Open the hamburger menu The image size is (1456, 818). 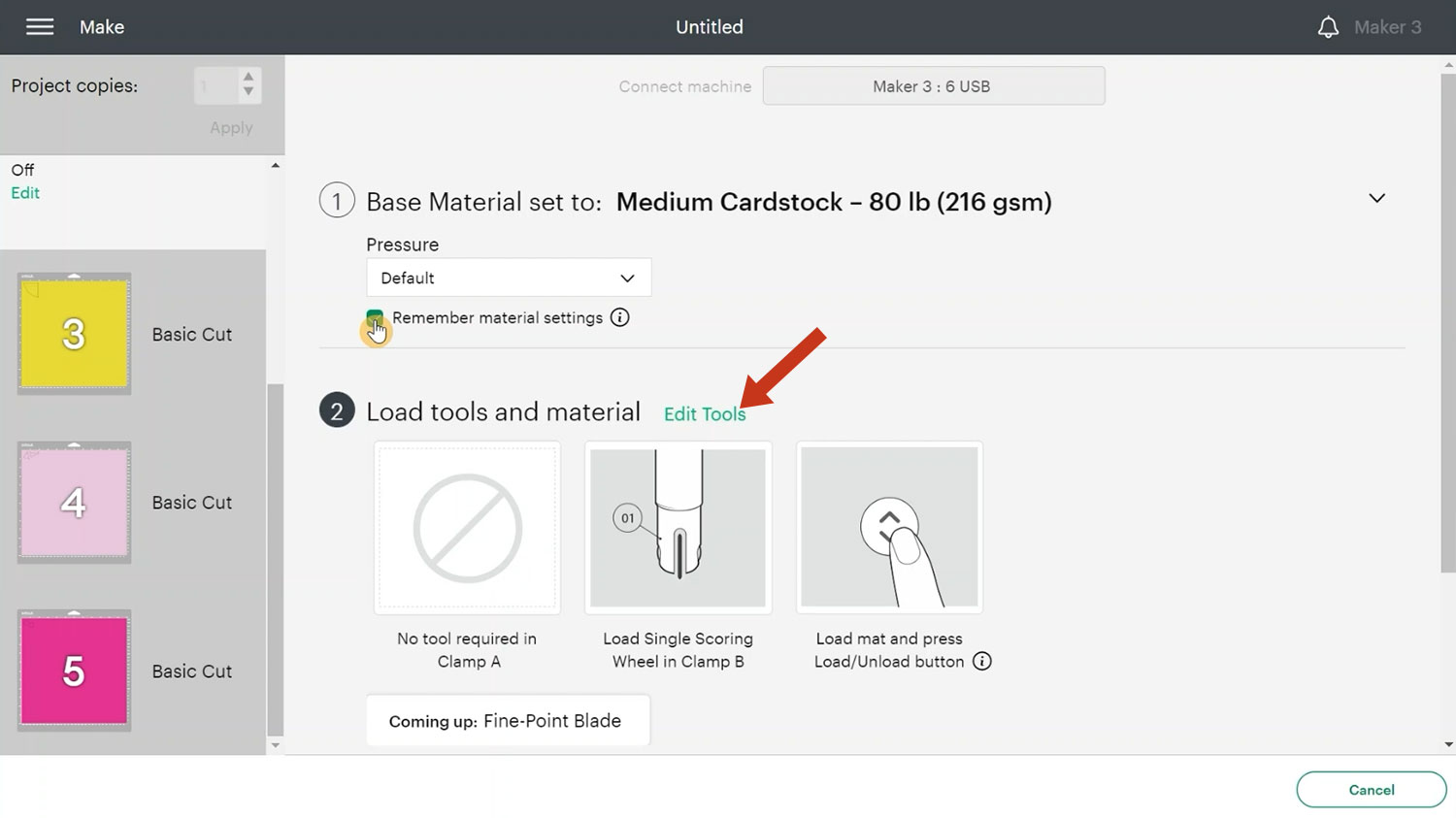(x=40, y=27)
